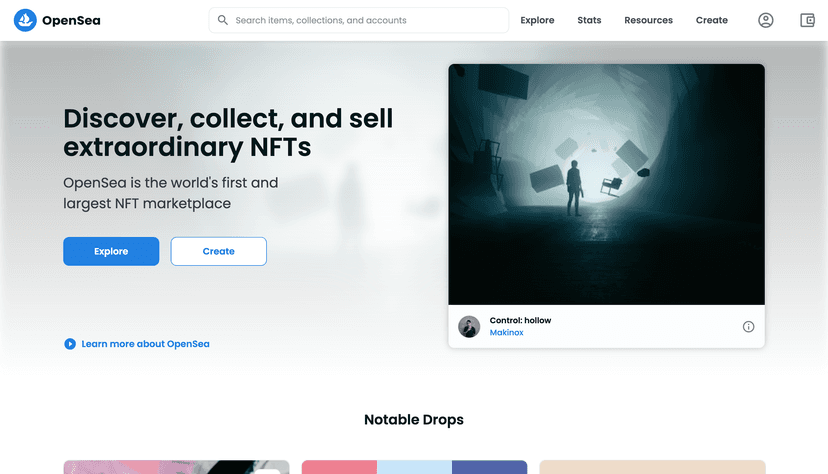The image size is (828, 474).
Task: Click the OpenSea ship logo icon
Action: (x=25, y=20)
